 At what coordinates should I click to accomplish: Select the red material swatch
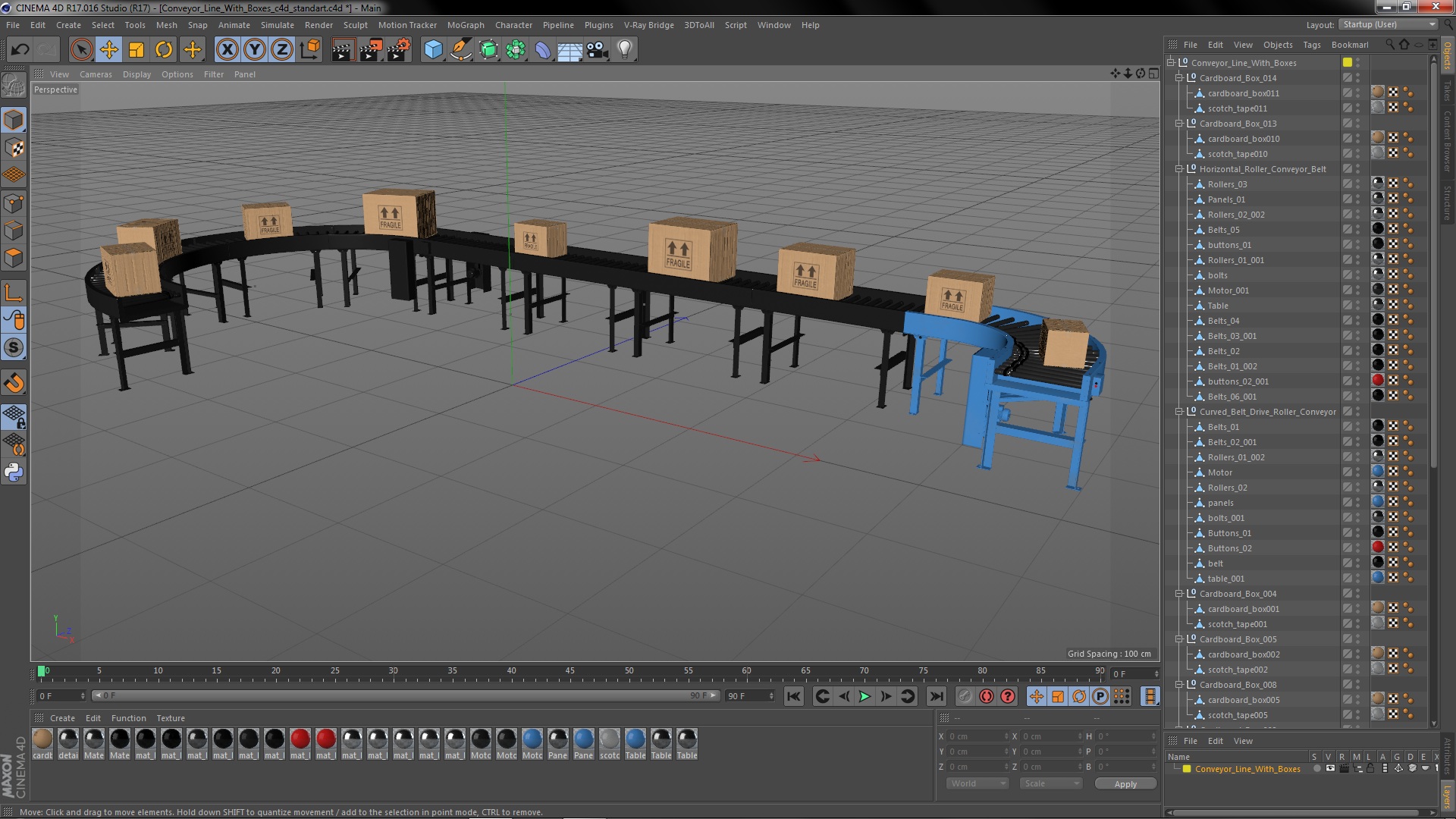tap(300, 739)
